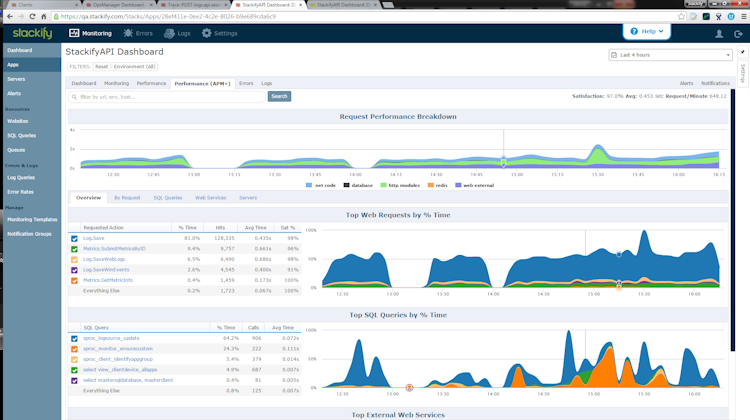750x420 pixels.
Task: Open the Last 4 hours time dropdown
Action: coord(671,55)
